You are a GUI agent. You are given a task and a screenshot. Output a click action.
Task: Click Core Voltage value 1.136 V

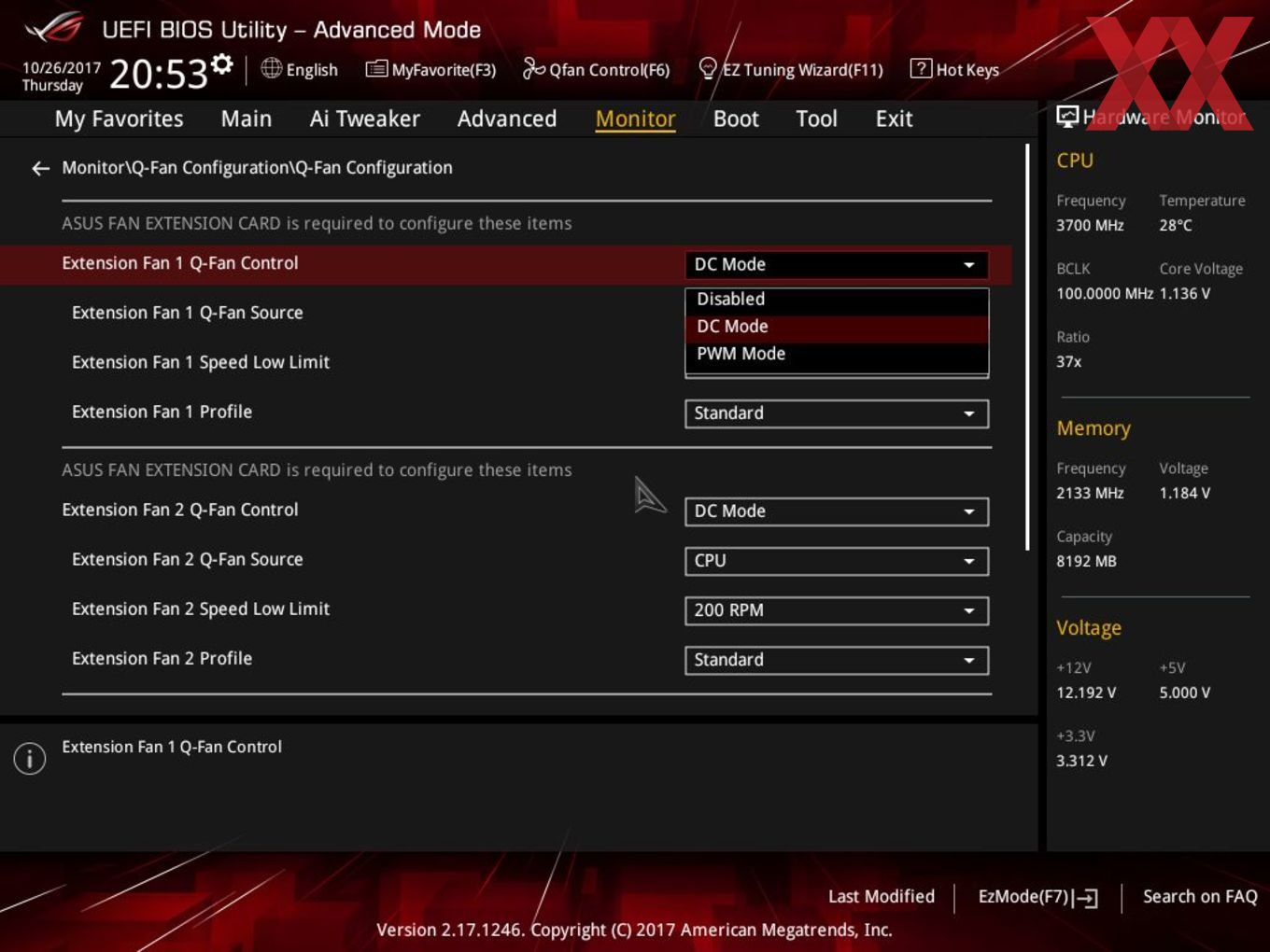point(1184,293)
